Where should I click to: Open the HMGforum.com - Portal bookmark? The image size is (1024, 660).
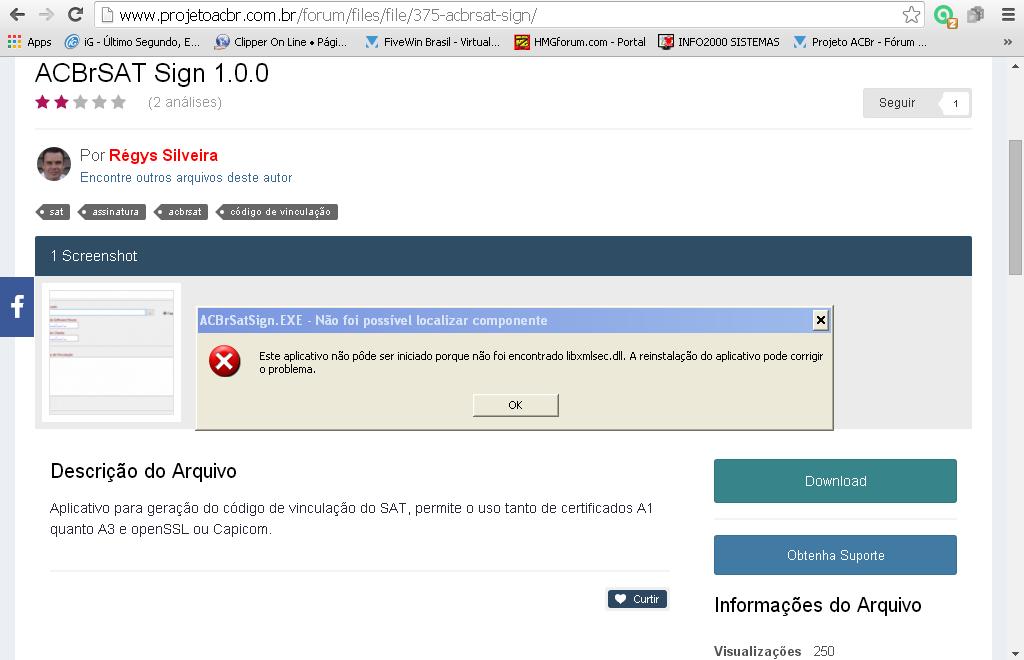click(580, 42)
